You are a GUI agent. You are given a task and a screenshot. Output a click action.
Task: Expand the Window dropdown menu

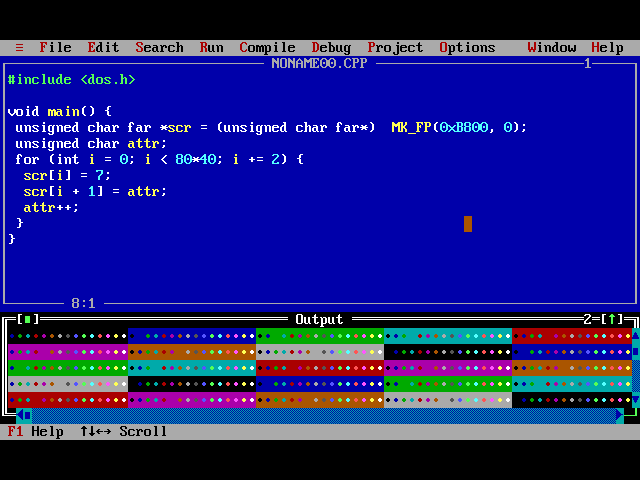point(551,48)
